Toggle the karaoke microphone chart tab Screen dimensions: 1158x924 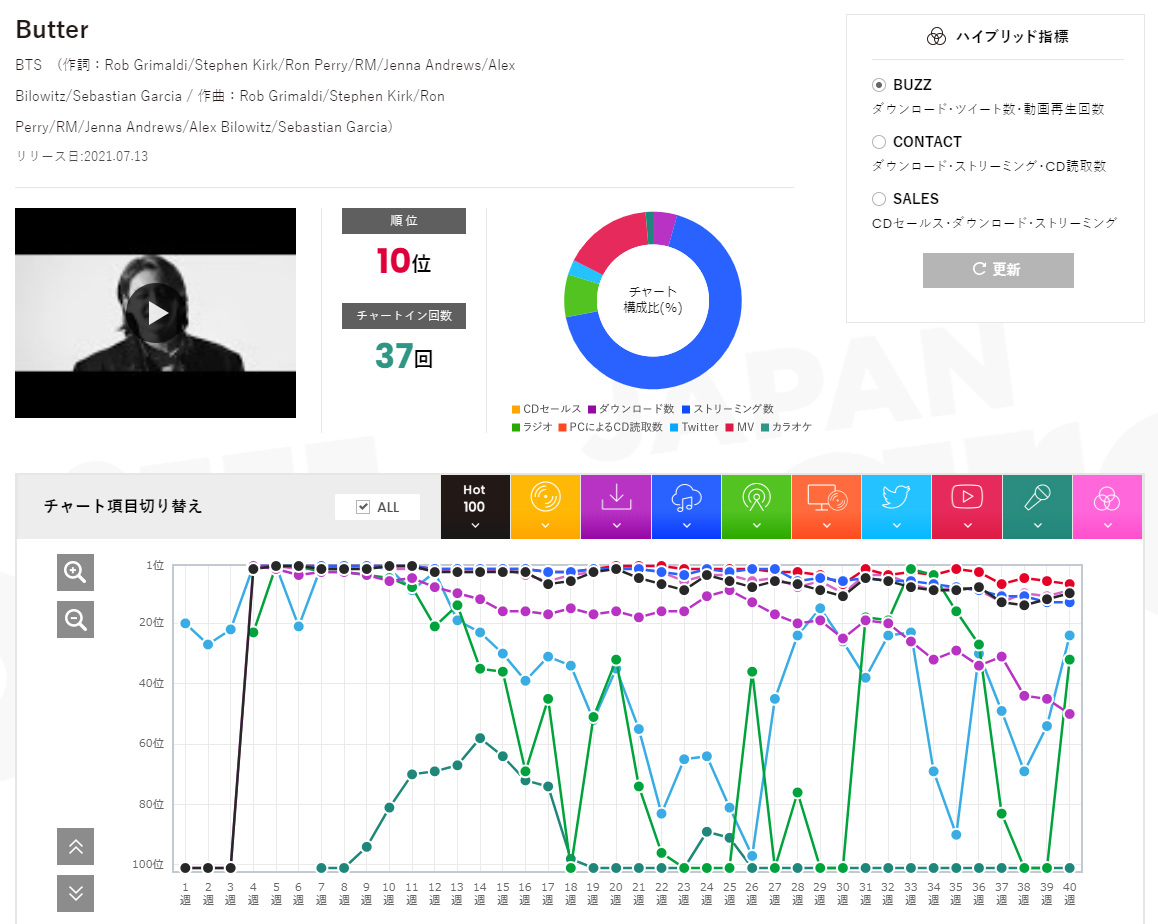(1037, 507)
